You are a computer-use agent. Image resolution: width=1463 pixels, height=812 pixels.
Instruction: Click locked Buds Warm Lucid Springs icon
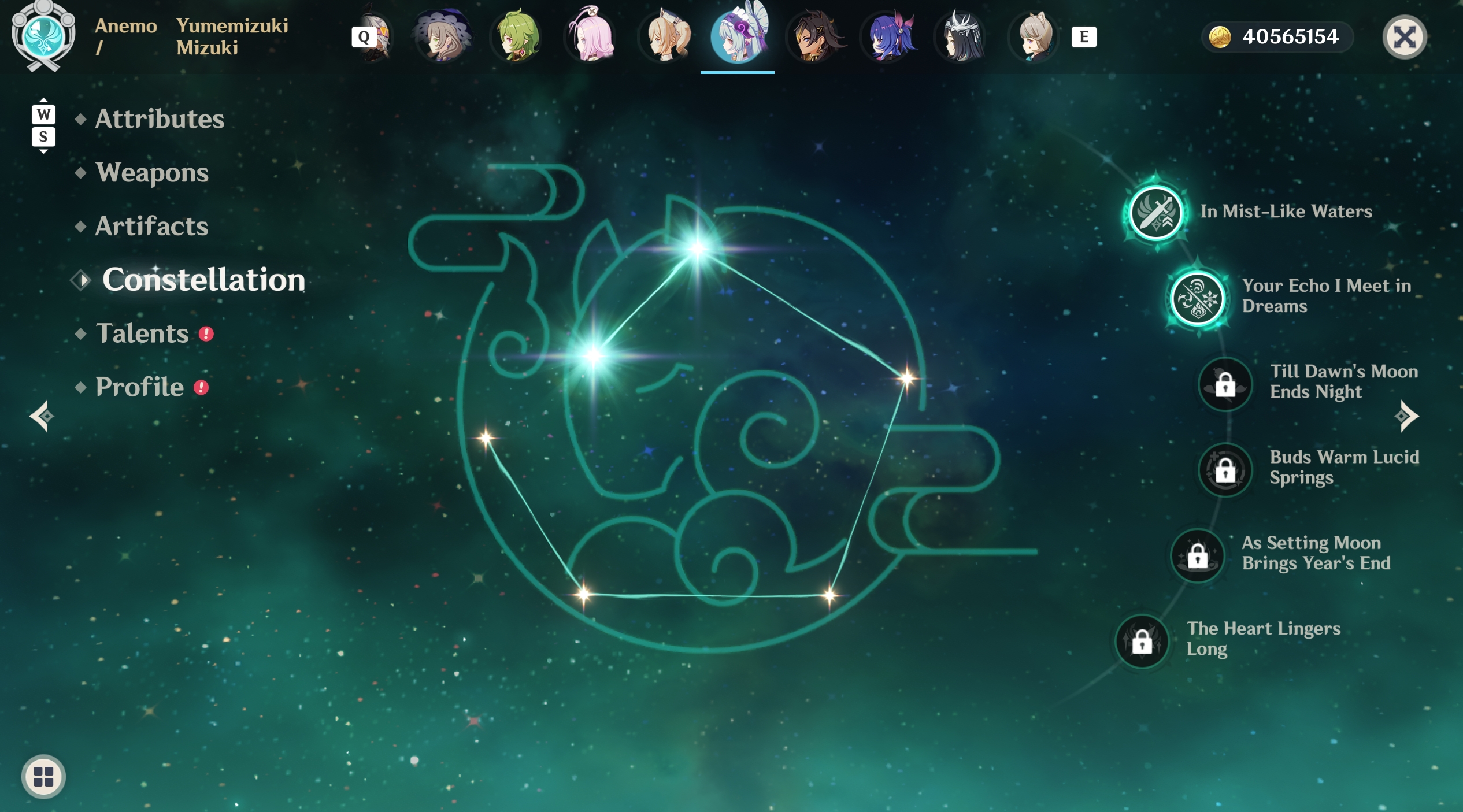click(1225, 470)
